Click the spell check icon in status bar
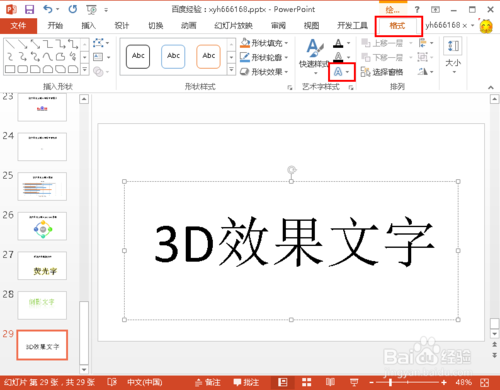 [112, 382]
